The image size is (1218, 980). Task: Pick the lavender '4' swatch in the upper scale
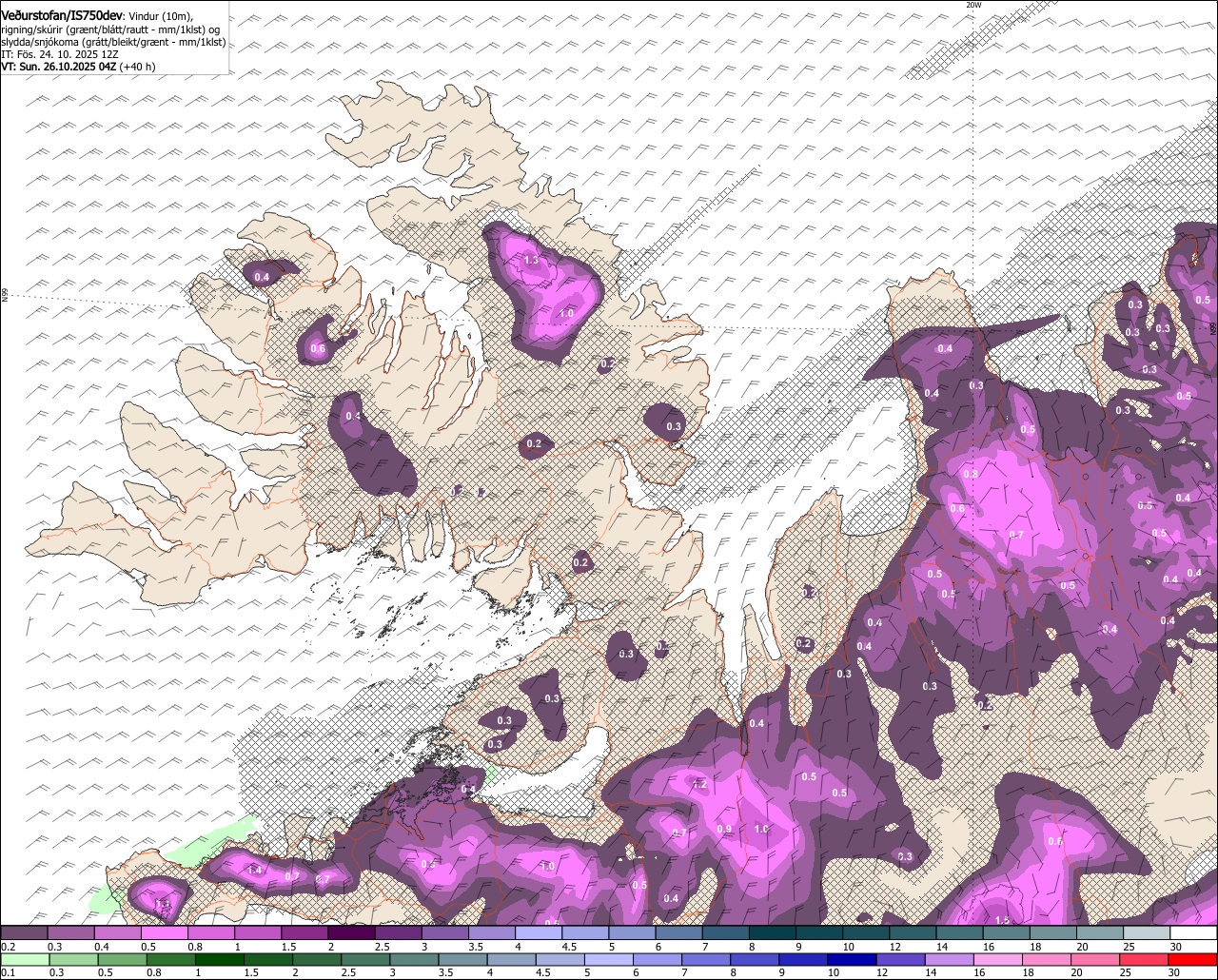(539, 933)
